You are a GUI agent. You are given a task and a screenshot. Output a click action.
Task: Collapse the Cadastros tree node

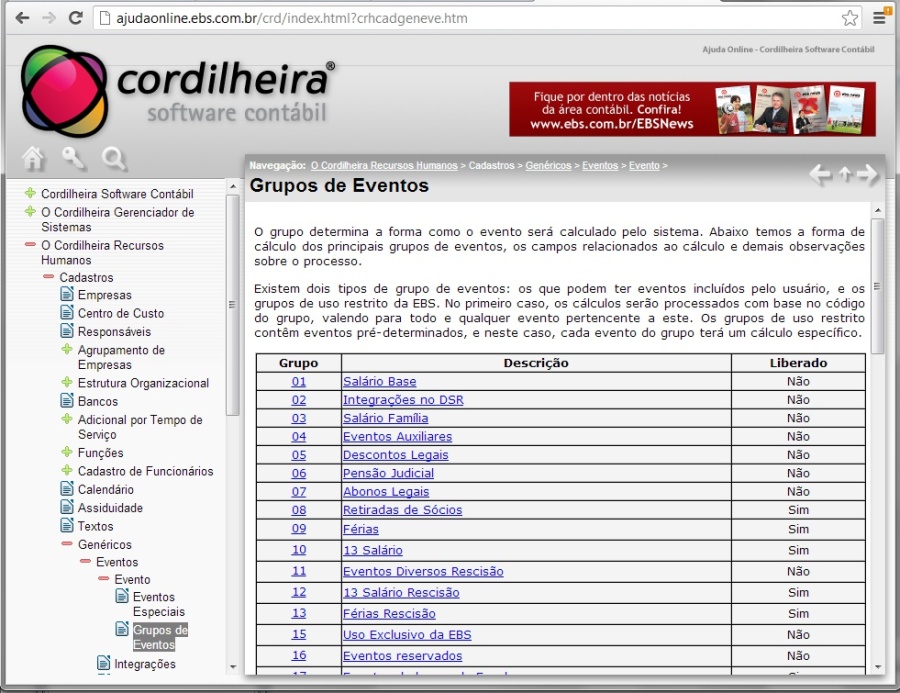click(x=49, y=277)
